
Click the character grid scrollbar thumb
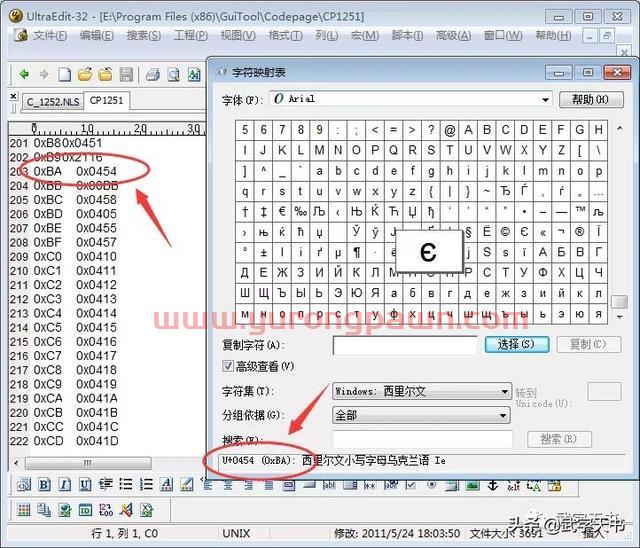pos(619,302)
